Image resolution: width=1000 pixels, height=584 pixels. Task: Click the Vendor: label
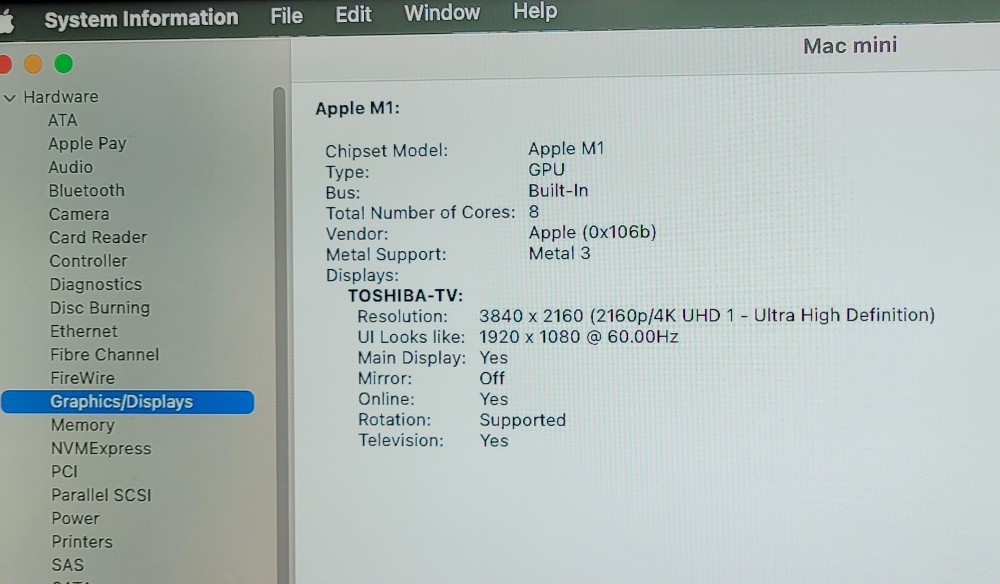point(357,234)
